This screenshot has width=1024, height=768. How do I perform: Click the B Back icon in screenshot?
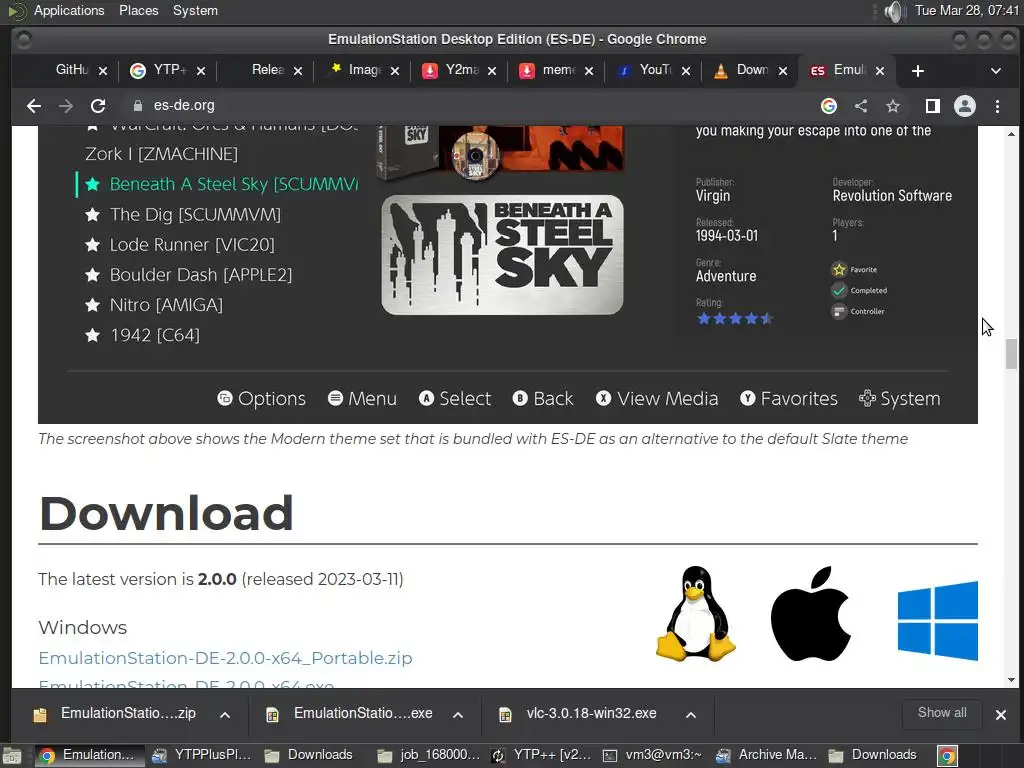pyautogui.click(x=520, y=398)
